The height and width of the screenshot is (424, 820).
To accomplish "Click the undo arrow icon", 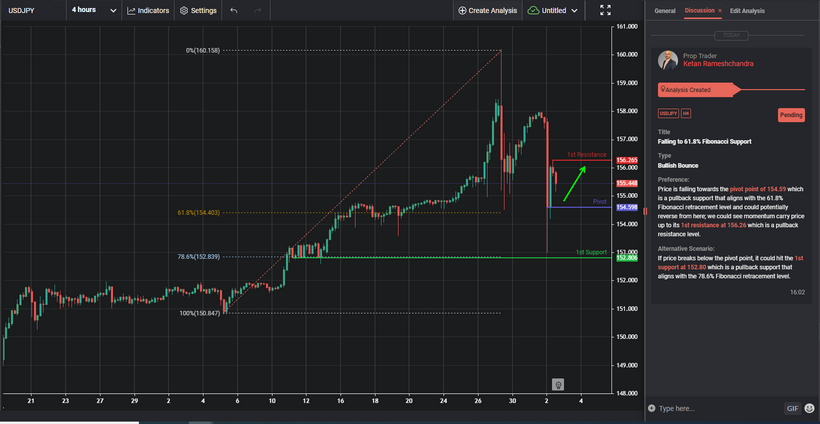I will [234, 10].
